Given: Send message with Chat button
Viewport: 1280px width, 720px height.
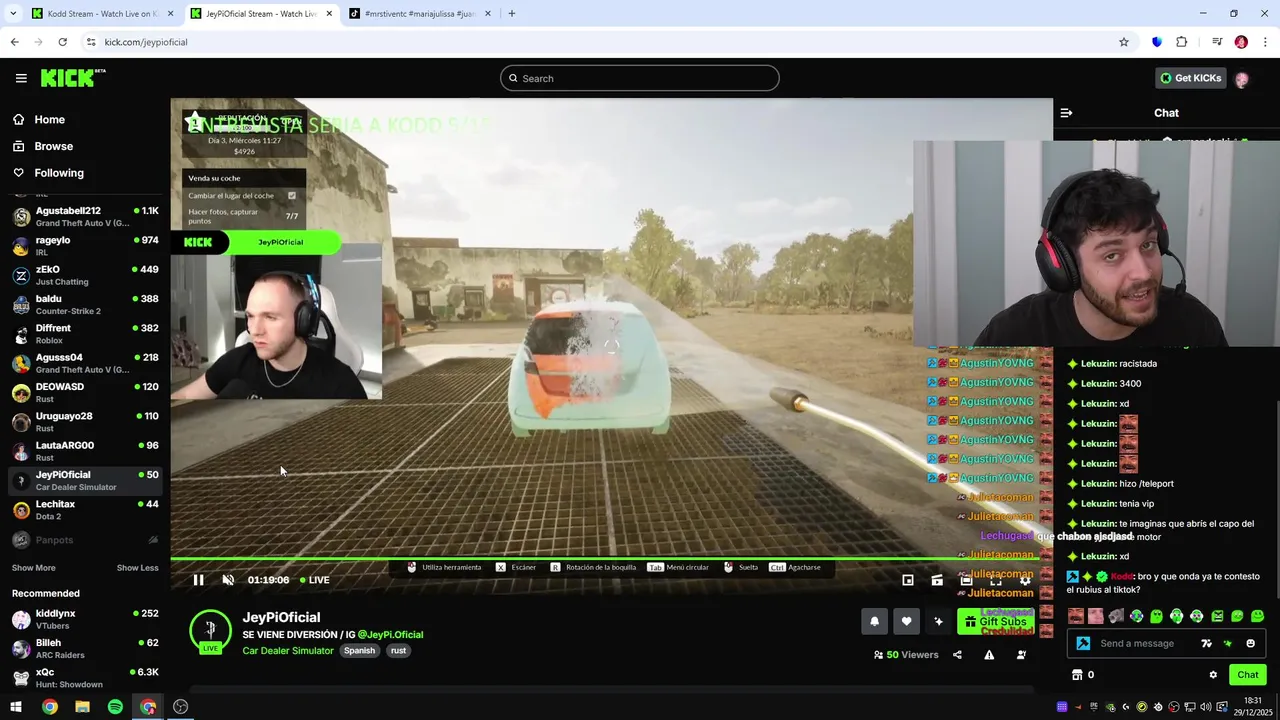Looking at the screenshot, I should click(1247, 675).
